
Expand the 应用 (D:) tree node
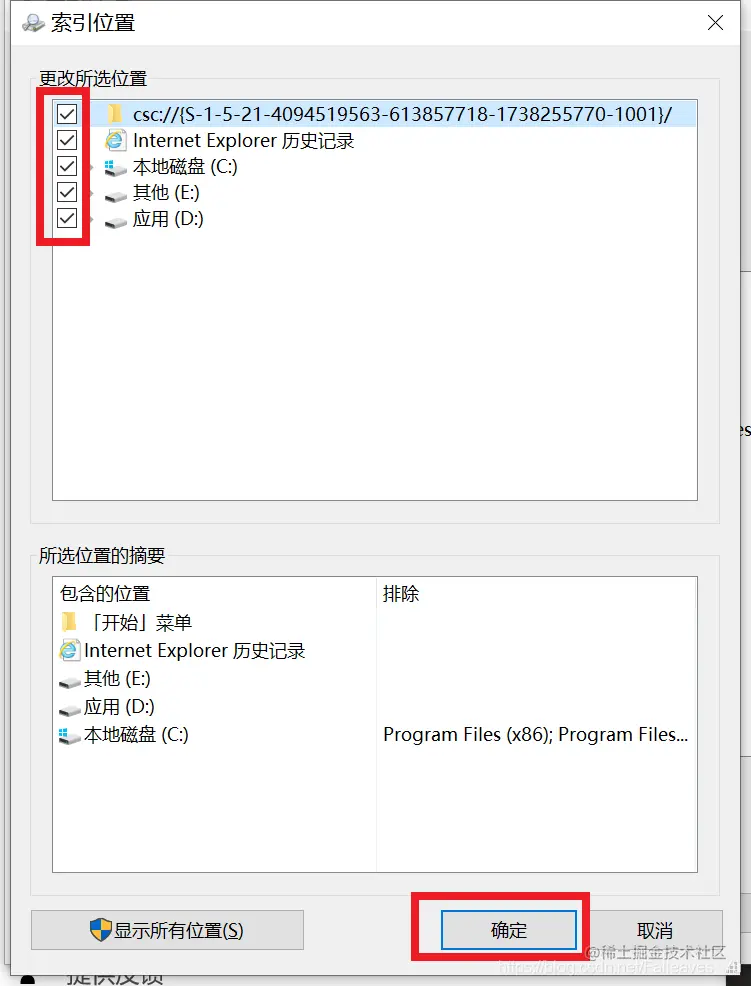[x=91, y=219]
